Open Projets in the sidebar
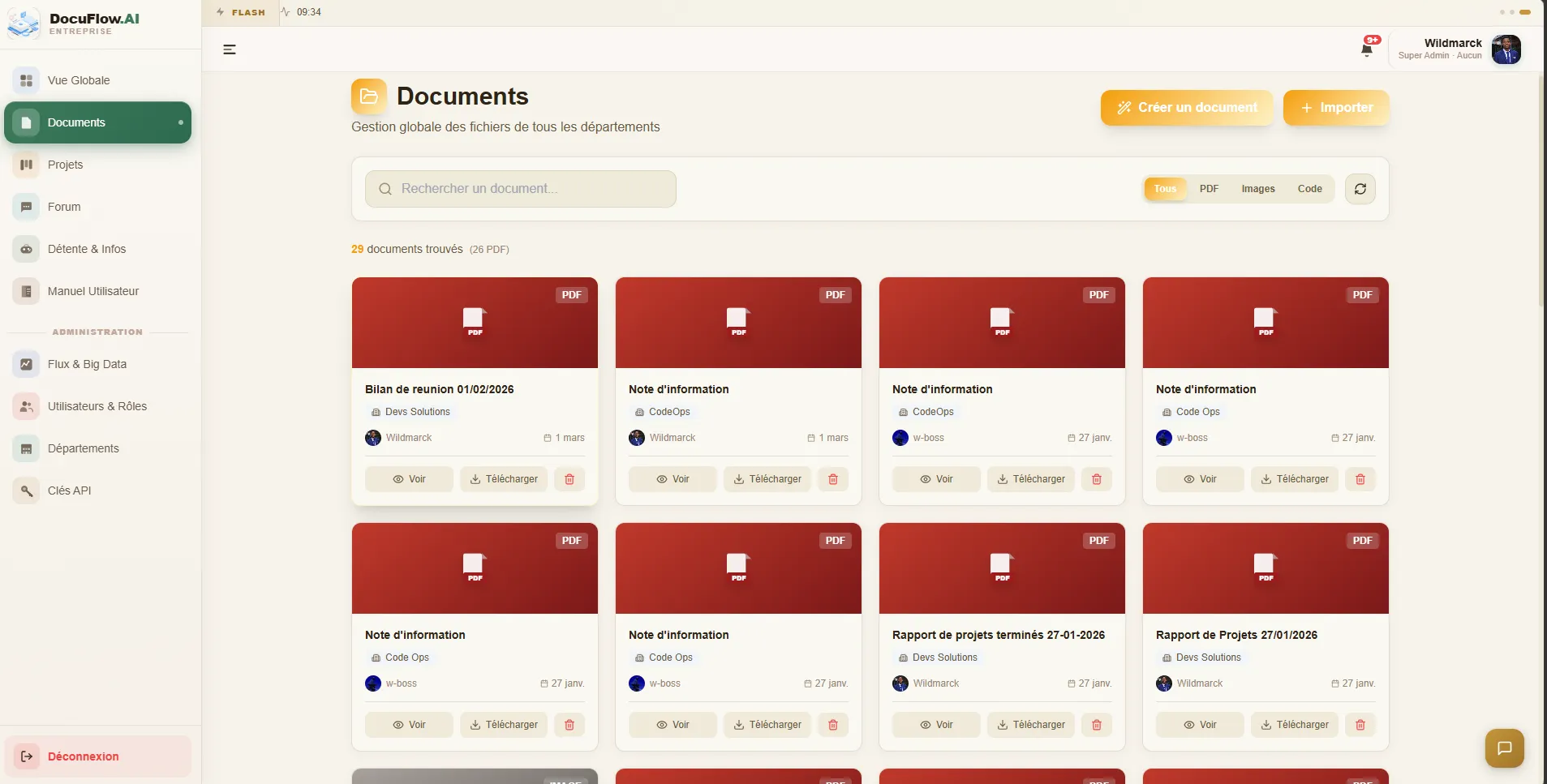Viewport: 1547px width, 784px height. point(98,165)
